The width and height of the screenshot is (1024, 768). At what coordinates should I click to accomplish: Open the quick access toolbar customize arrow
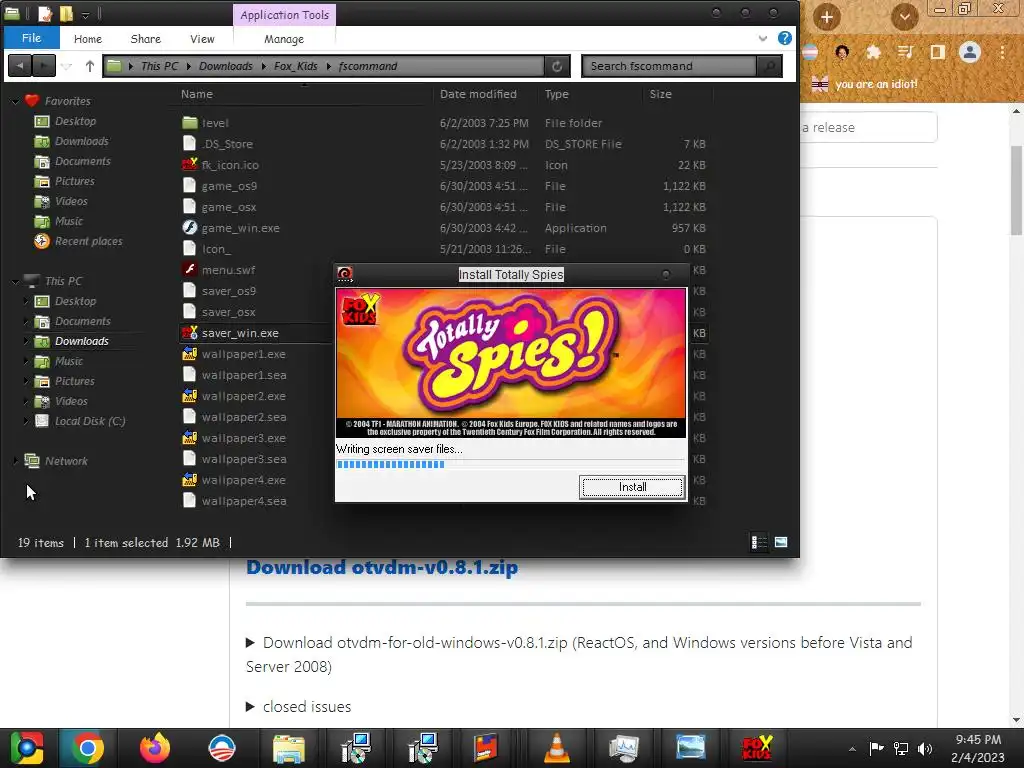86,14
